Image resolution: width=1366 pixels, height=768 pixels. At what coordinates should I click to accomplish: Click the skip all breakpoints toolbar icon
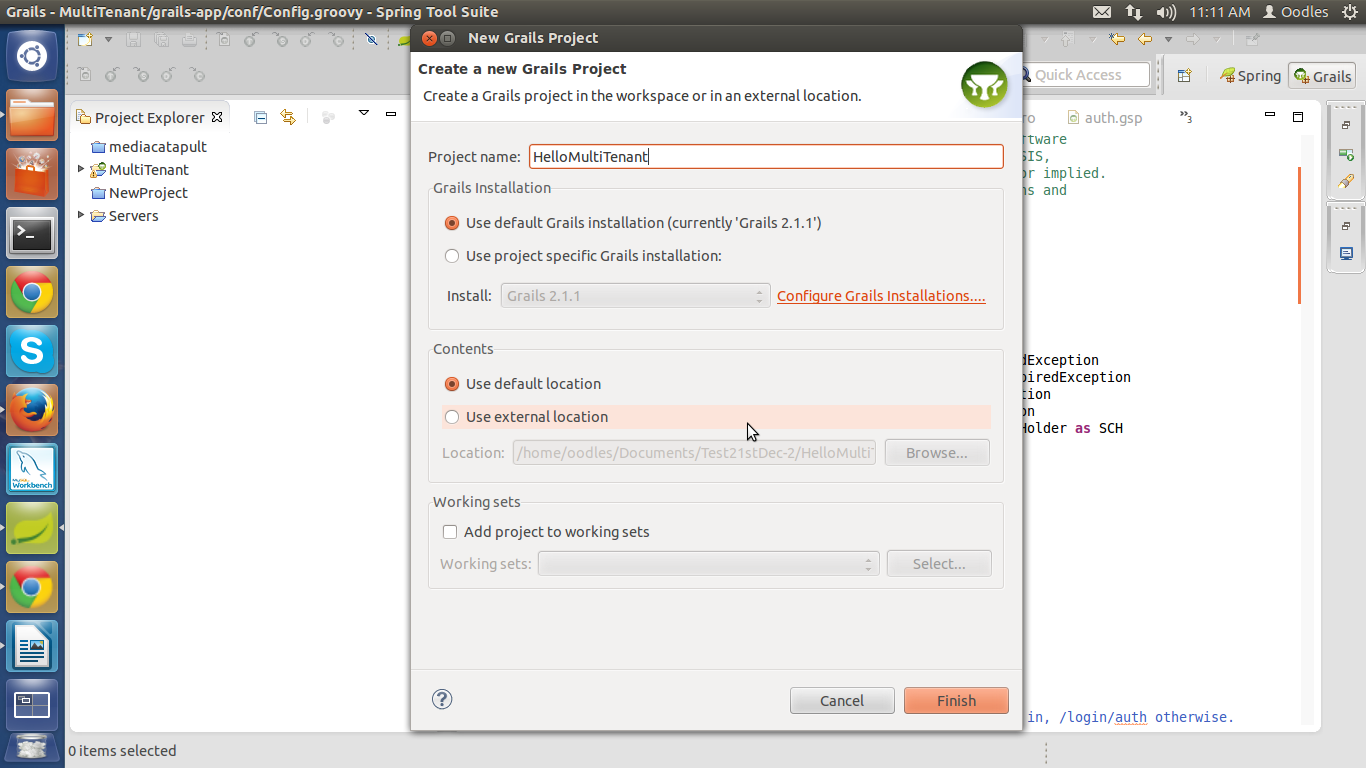pyautogui.click(x=371, y=40)
